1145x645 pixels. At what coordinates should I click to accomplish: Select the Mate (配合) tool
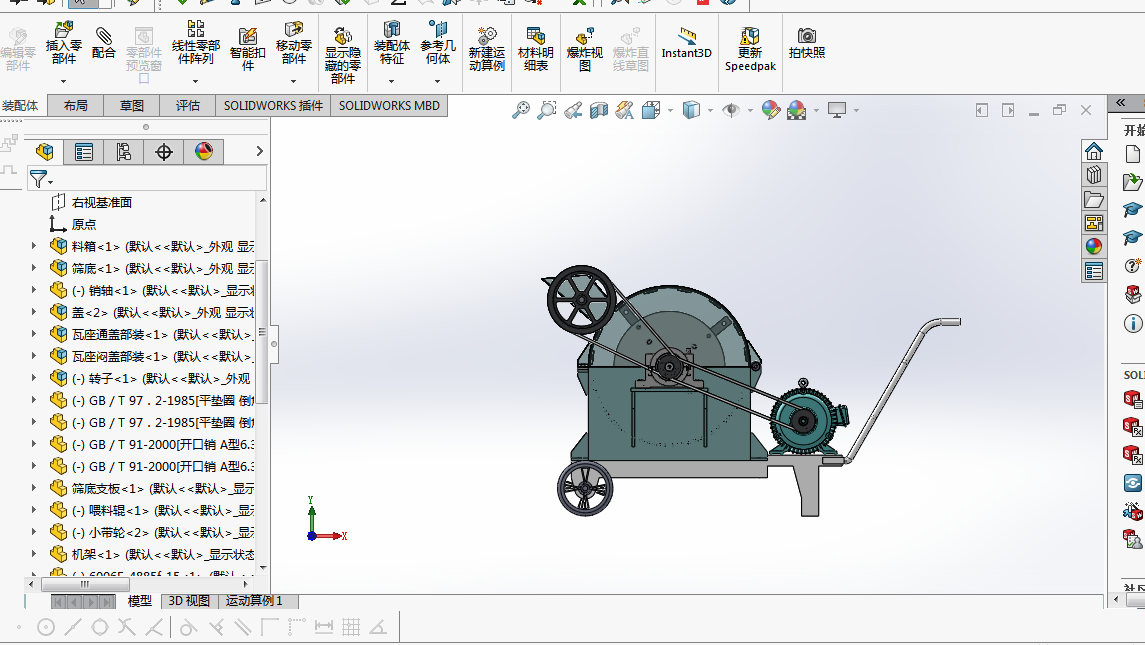pos(104,42)
